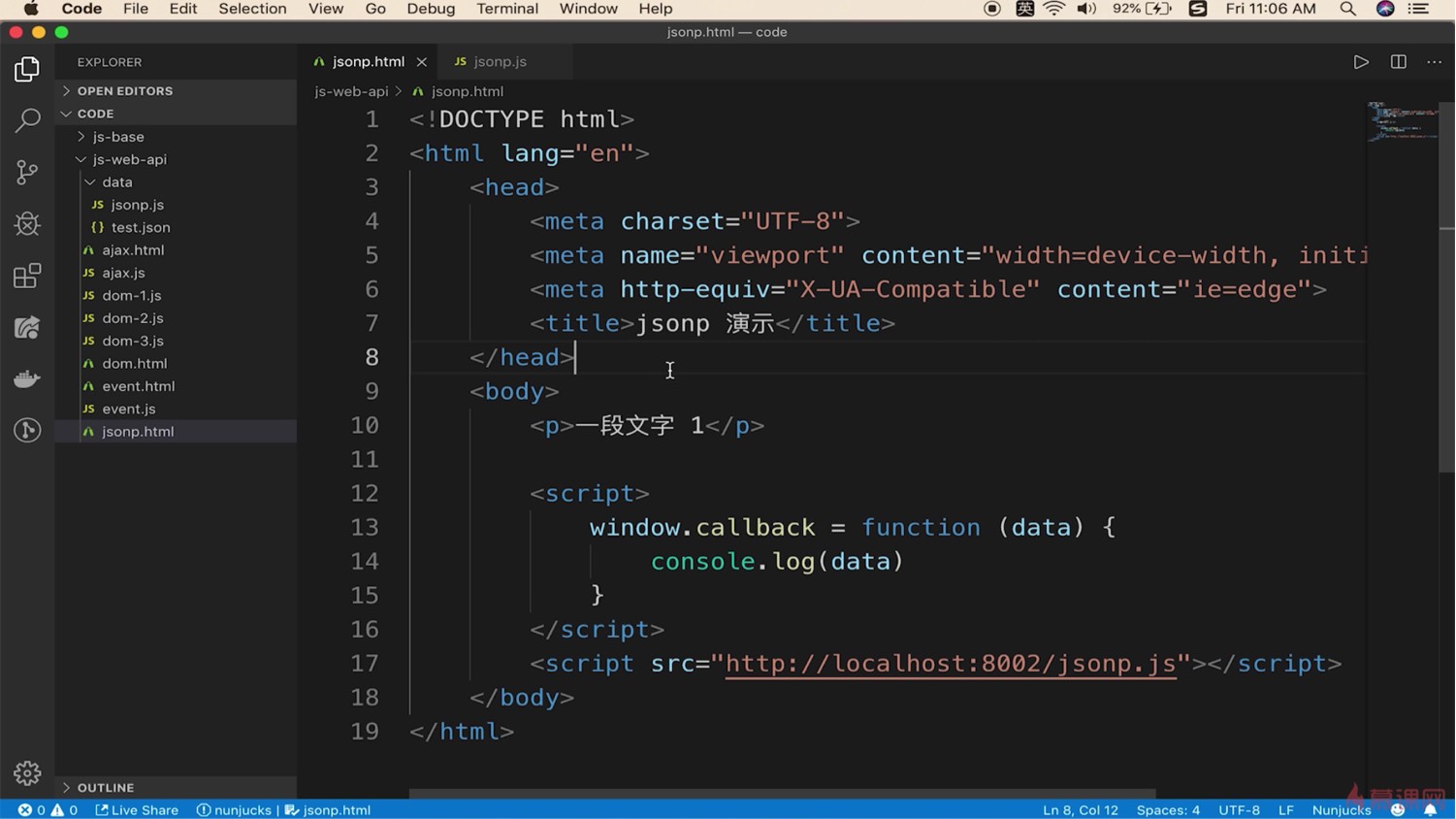Open the Sogou input icon in menu bar
The height and width of the screenshot is (819, 1456).
[1198, 9]
